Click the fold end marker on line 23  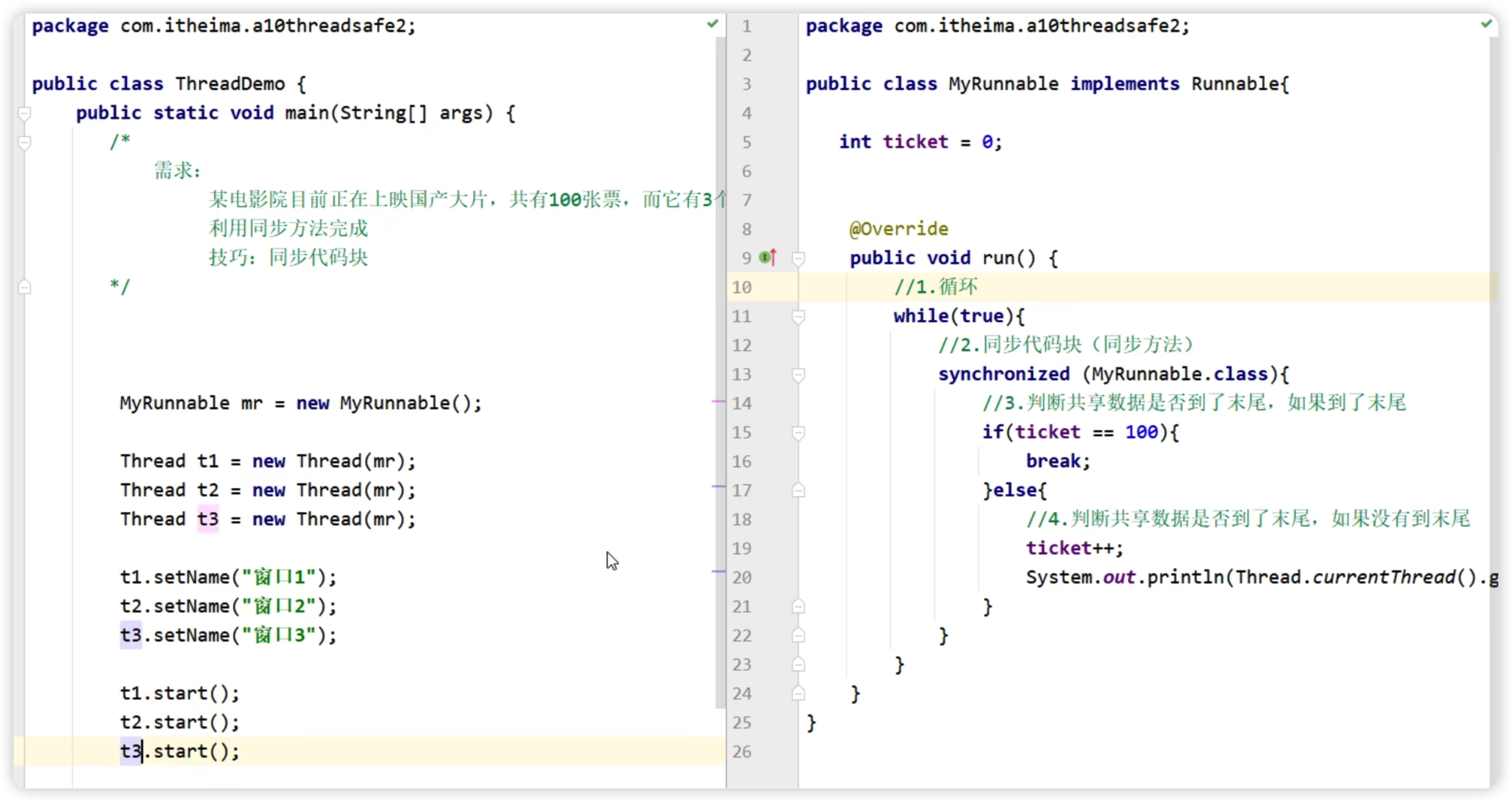(798, 665)
